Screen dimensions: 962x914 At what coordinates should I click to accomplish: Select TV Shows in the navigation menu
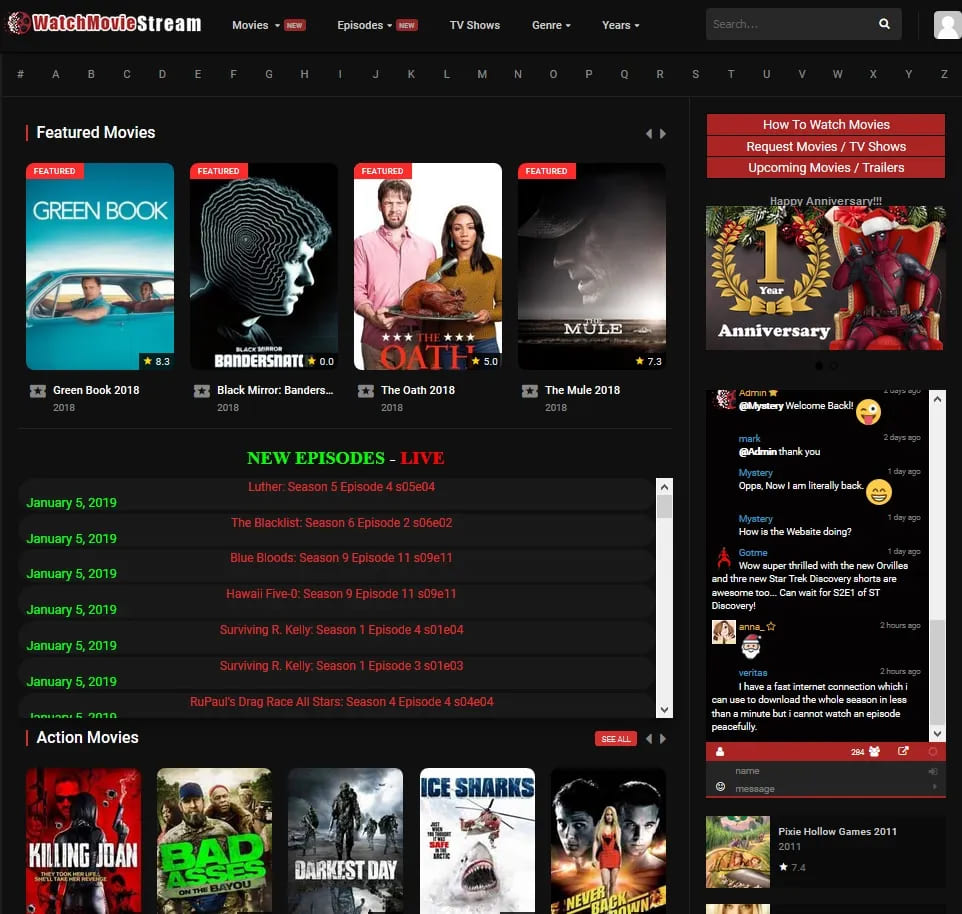click(x=475, y=26)
